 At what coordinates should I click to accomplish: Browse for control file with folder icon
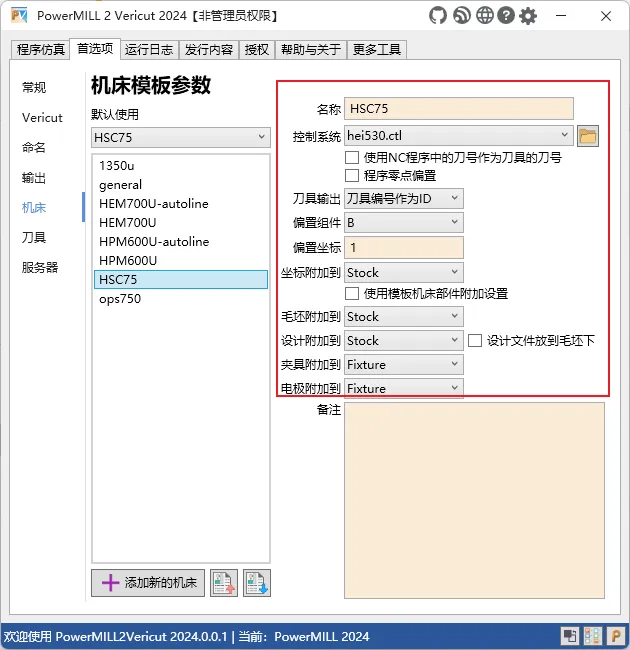point(588,136)
